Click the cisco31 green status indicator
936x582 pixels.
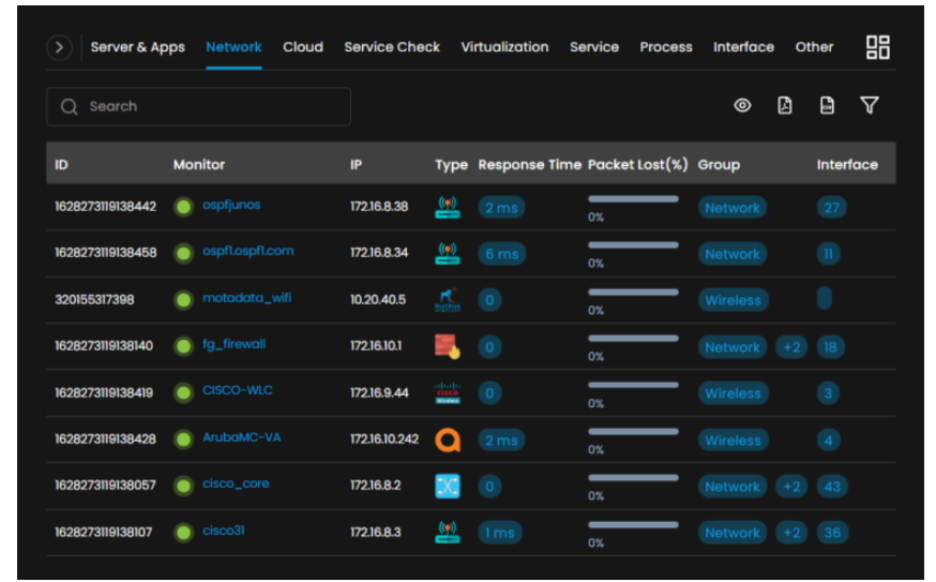[184, 532]
